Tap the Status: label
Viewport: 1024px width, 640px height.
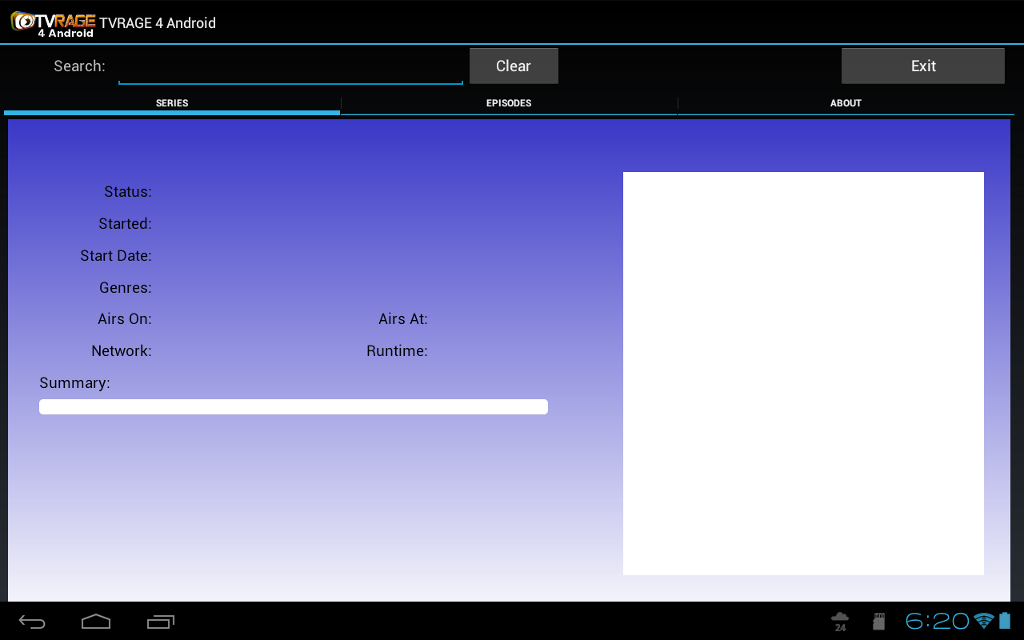pyautogui.click(x=128, y=192)
